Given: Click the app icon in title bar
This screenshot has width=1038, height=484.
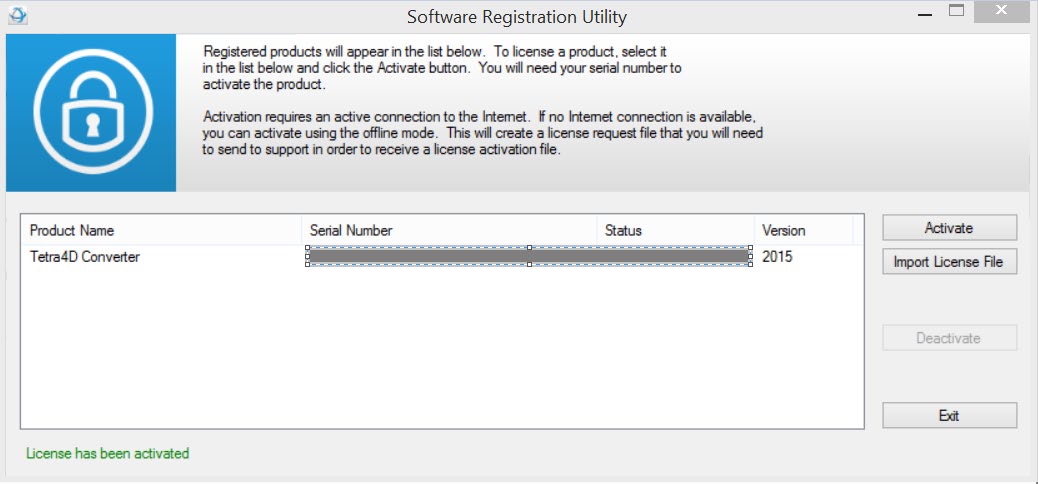Looking at the screenshot, I should click(x=19, y=15).
